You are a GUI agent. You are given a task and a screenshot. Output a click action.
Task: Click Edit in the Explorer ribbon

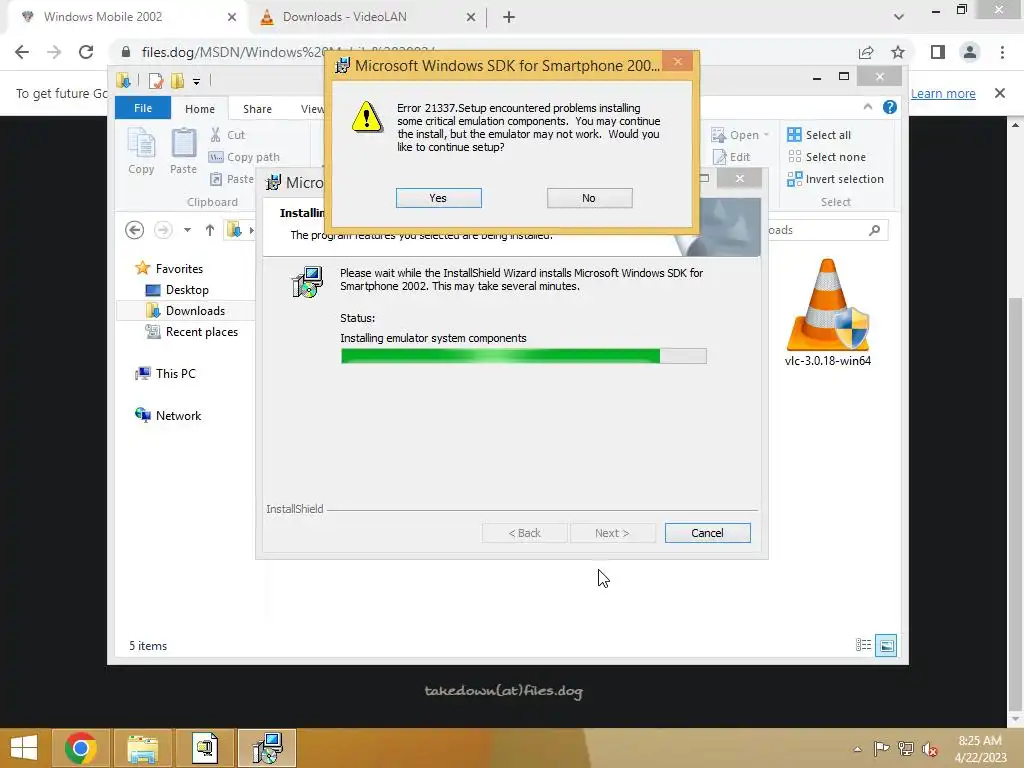point(731,157)
